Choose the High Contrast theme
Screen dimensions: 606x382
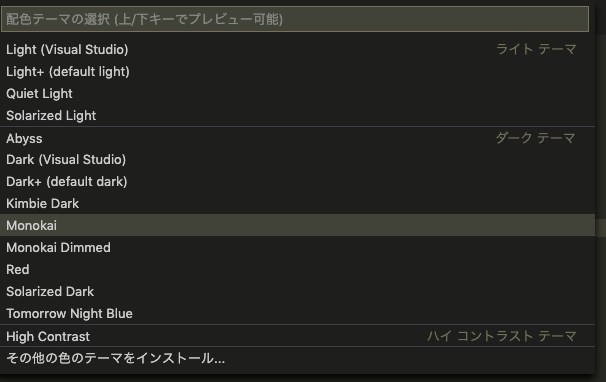297,336
